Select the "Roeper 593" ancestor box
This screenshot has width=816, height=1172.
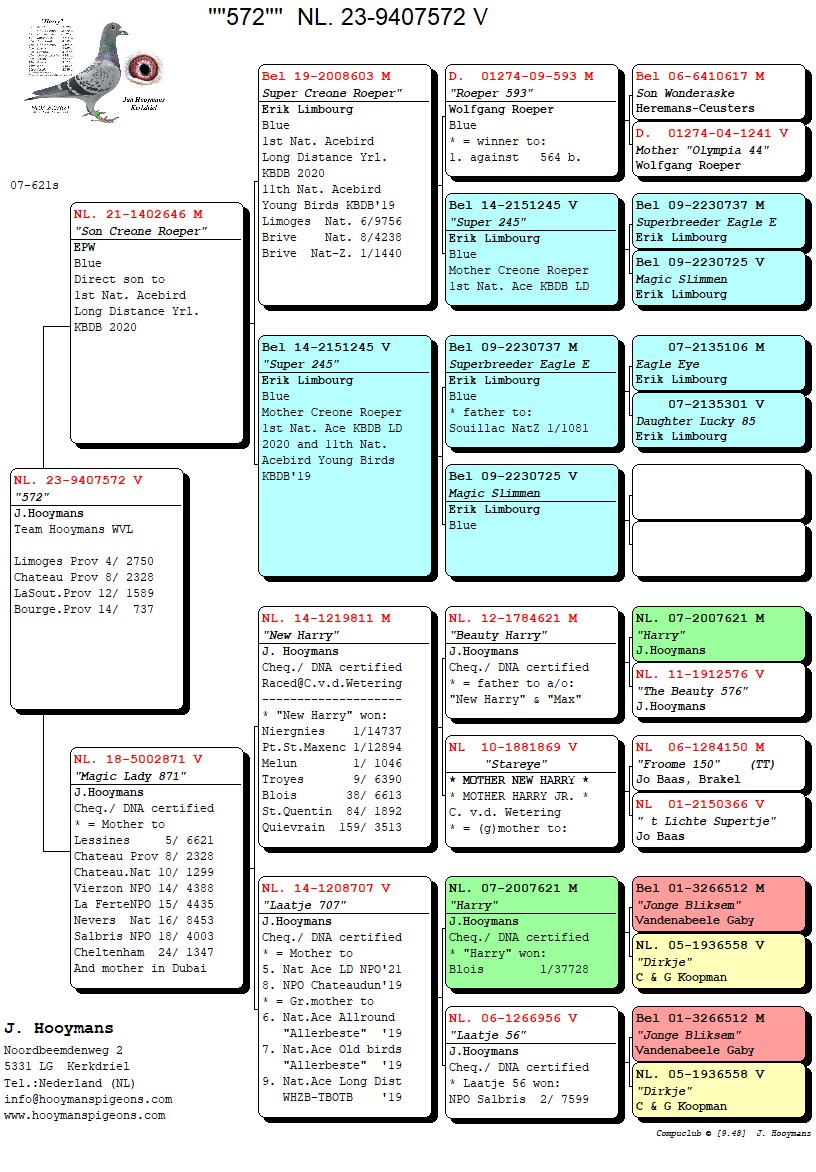pyautogui.click(x=531, y=120)
